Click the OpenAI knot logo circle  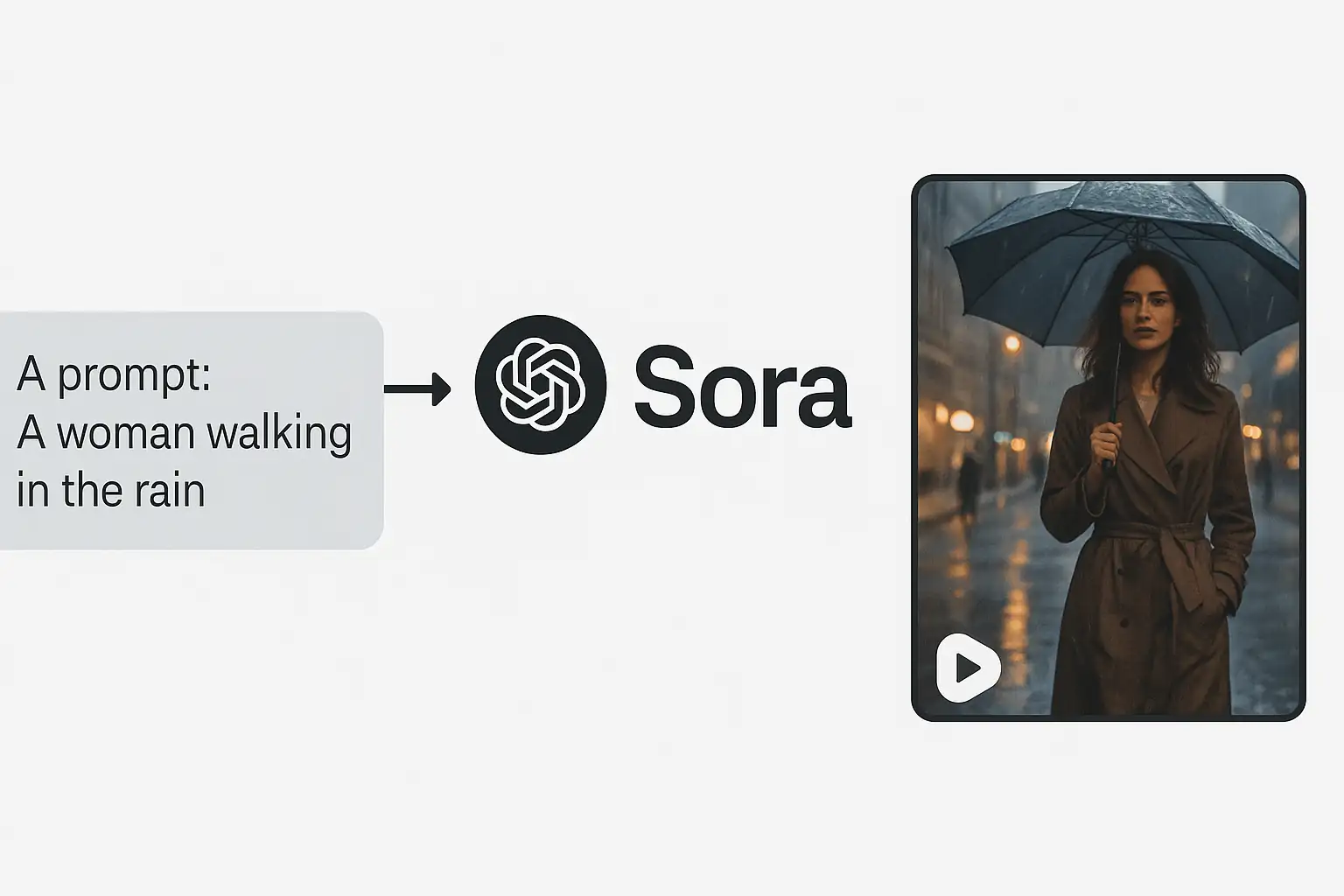click(x=541, y=385)
